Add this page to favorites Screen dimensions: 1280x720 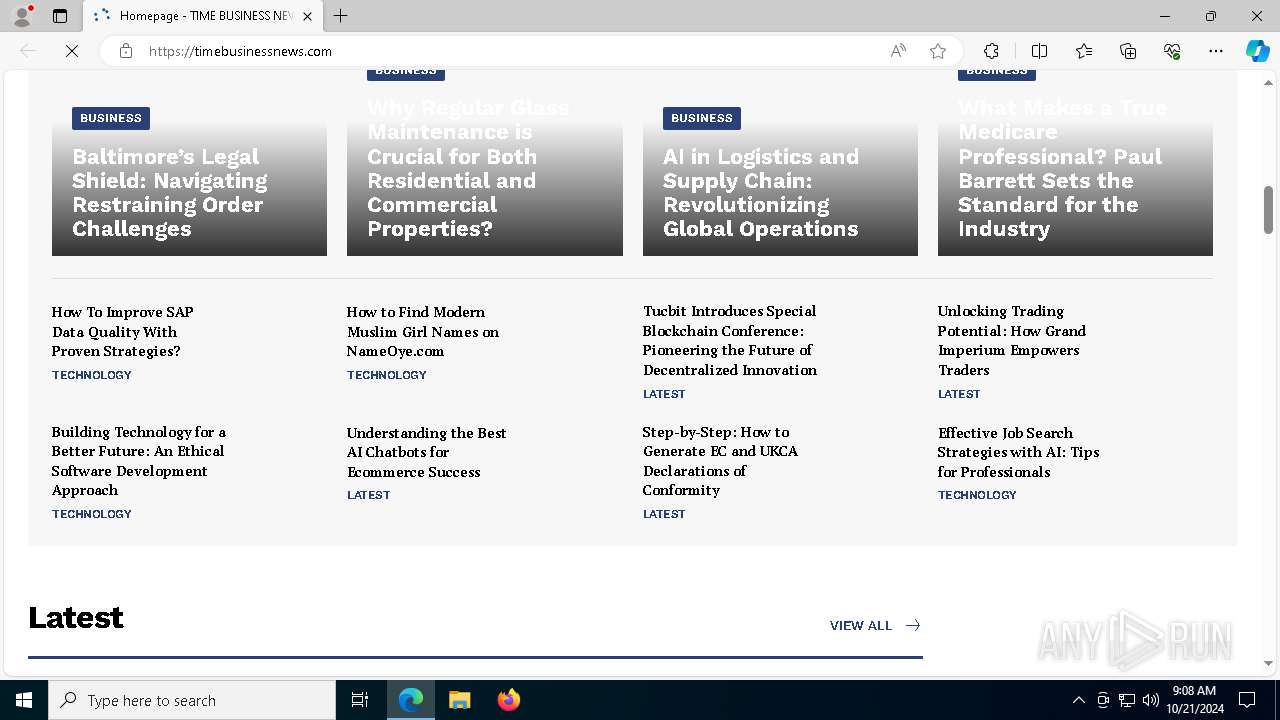pyautogui.click(x=938, y=51)
